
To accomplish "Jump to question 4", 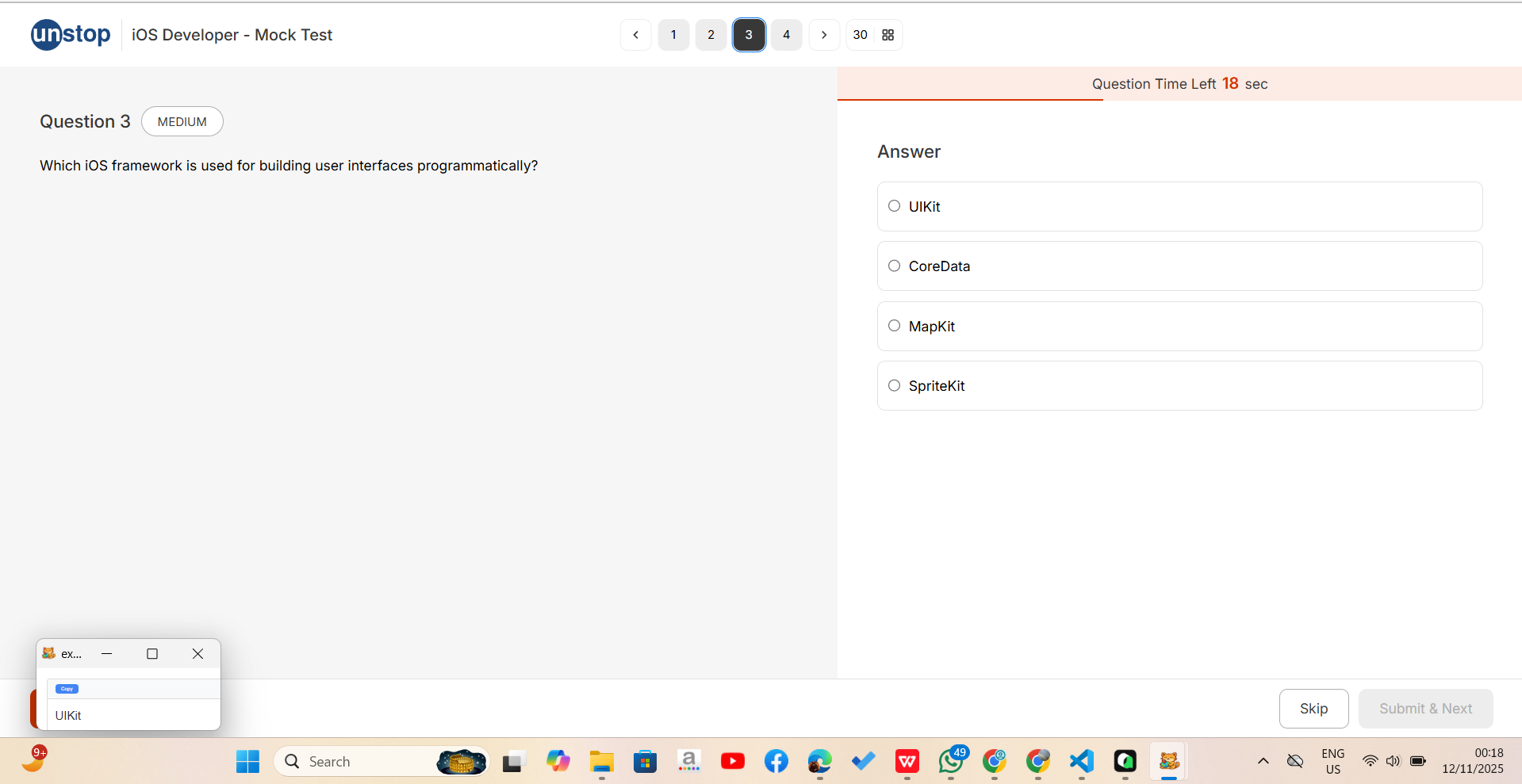I will tap(786, 35).
